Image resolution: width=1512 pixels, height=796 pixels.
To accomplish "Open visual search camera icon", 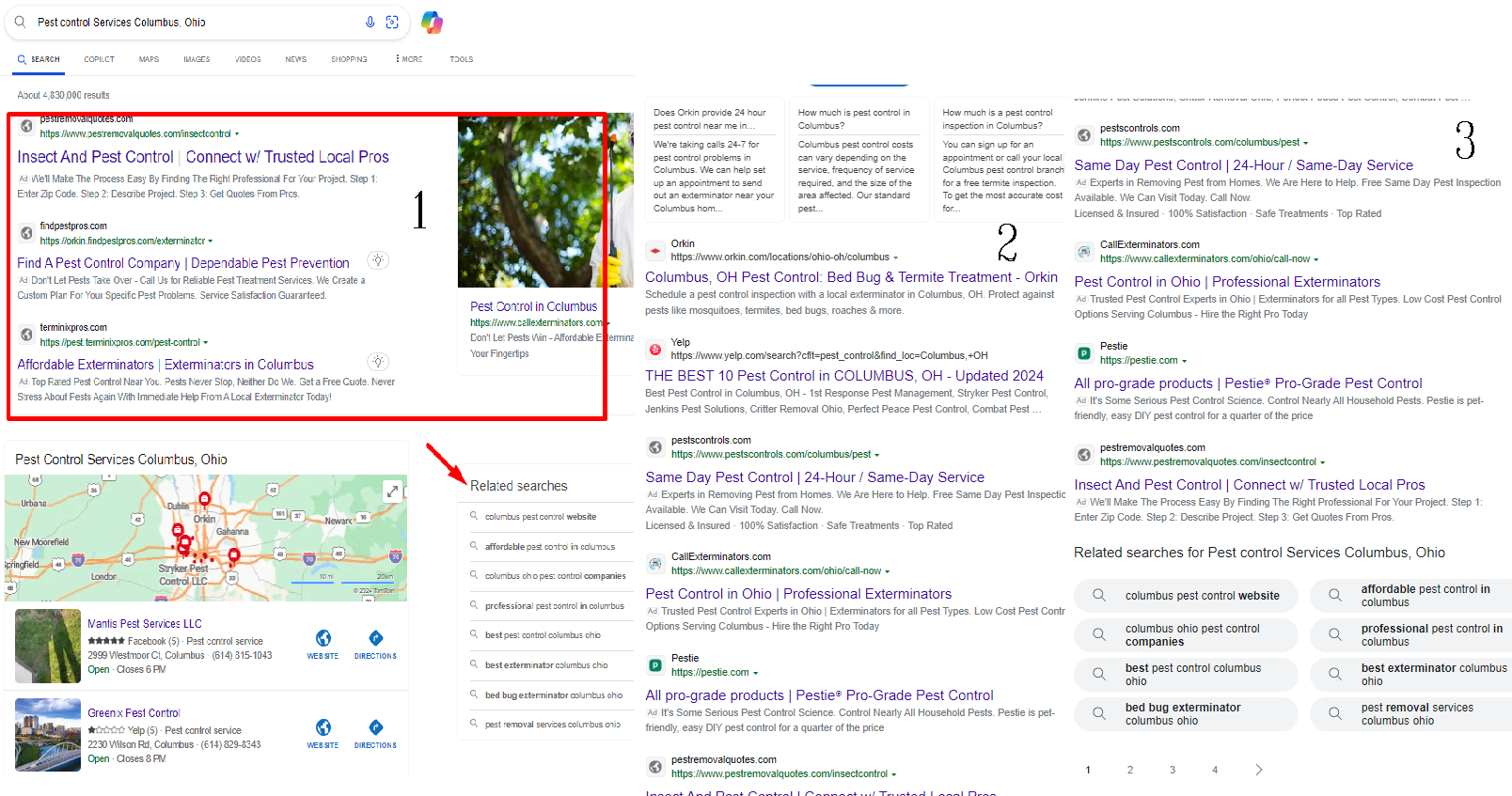I will tap(392, 22).
